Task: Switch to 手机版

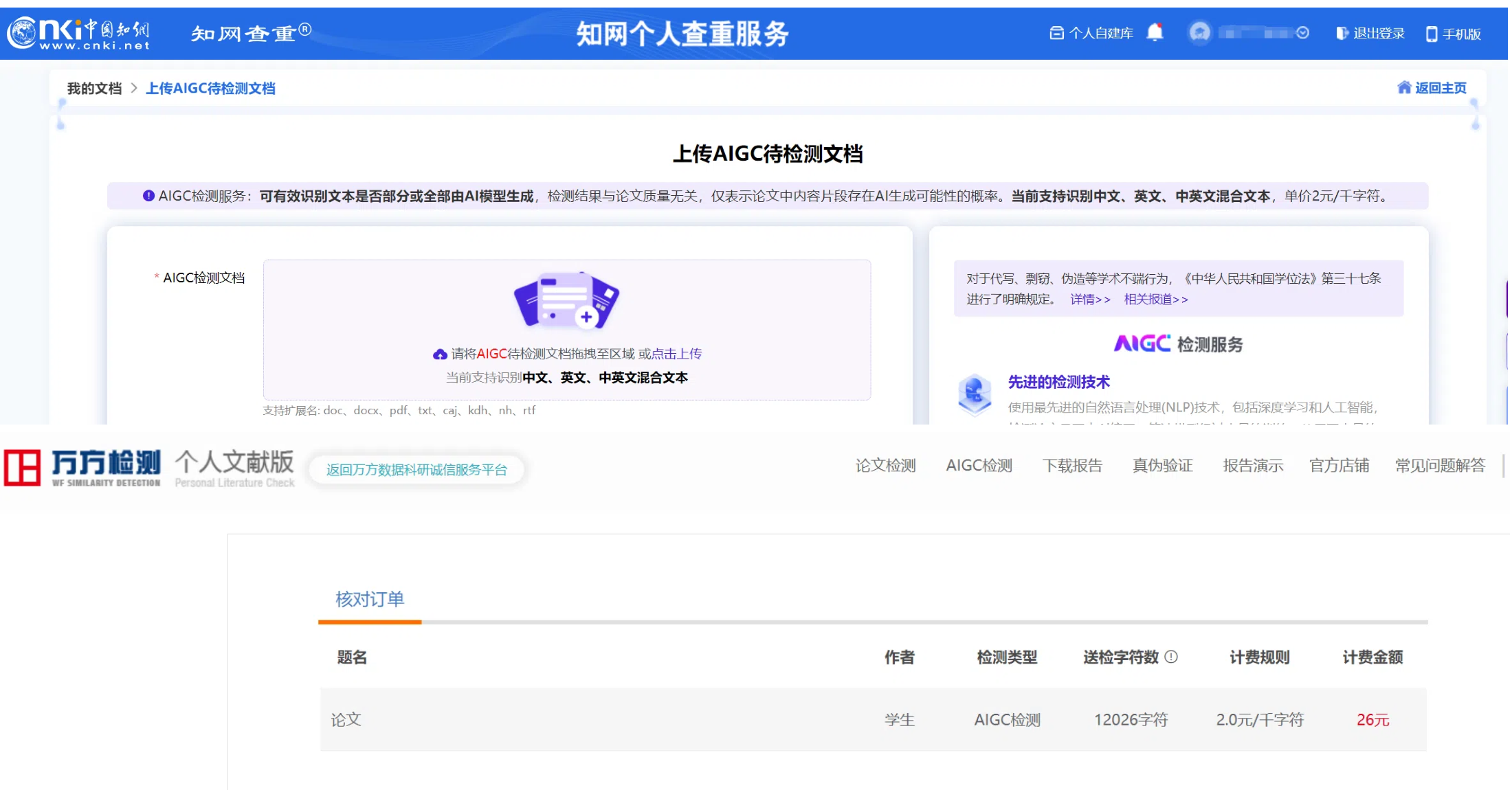Action: pos(1454,34)
